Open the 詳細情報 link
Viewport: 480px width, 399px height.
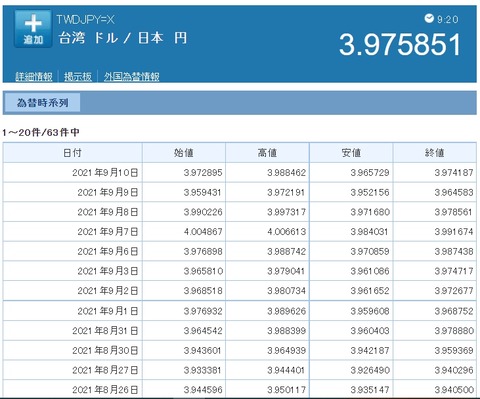pyautogui.click(x=34, y=77)
